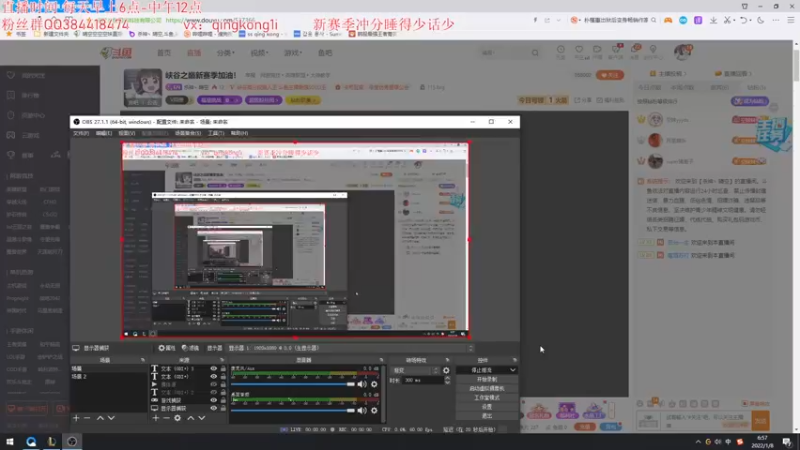Lock the 显示器捕获 source

[223, 408]
